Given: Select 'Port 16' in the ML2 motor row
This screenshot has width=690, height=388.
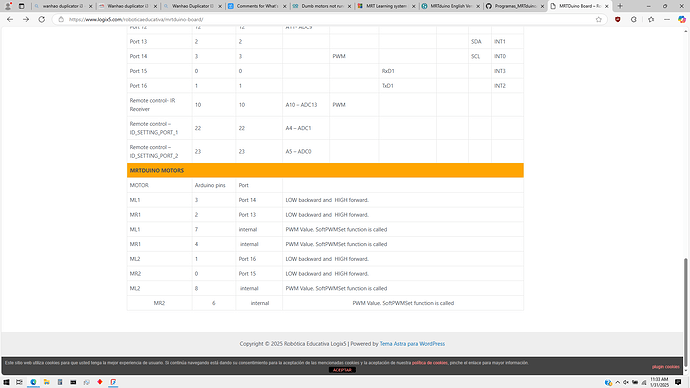Looking at the screenshot, I should coord(259,259).
